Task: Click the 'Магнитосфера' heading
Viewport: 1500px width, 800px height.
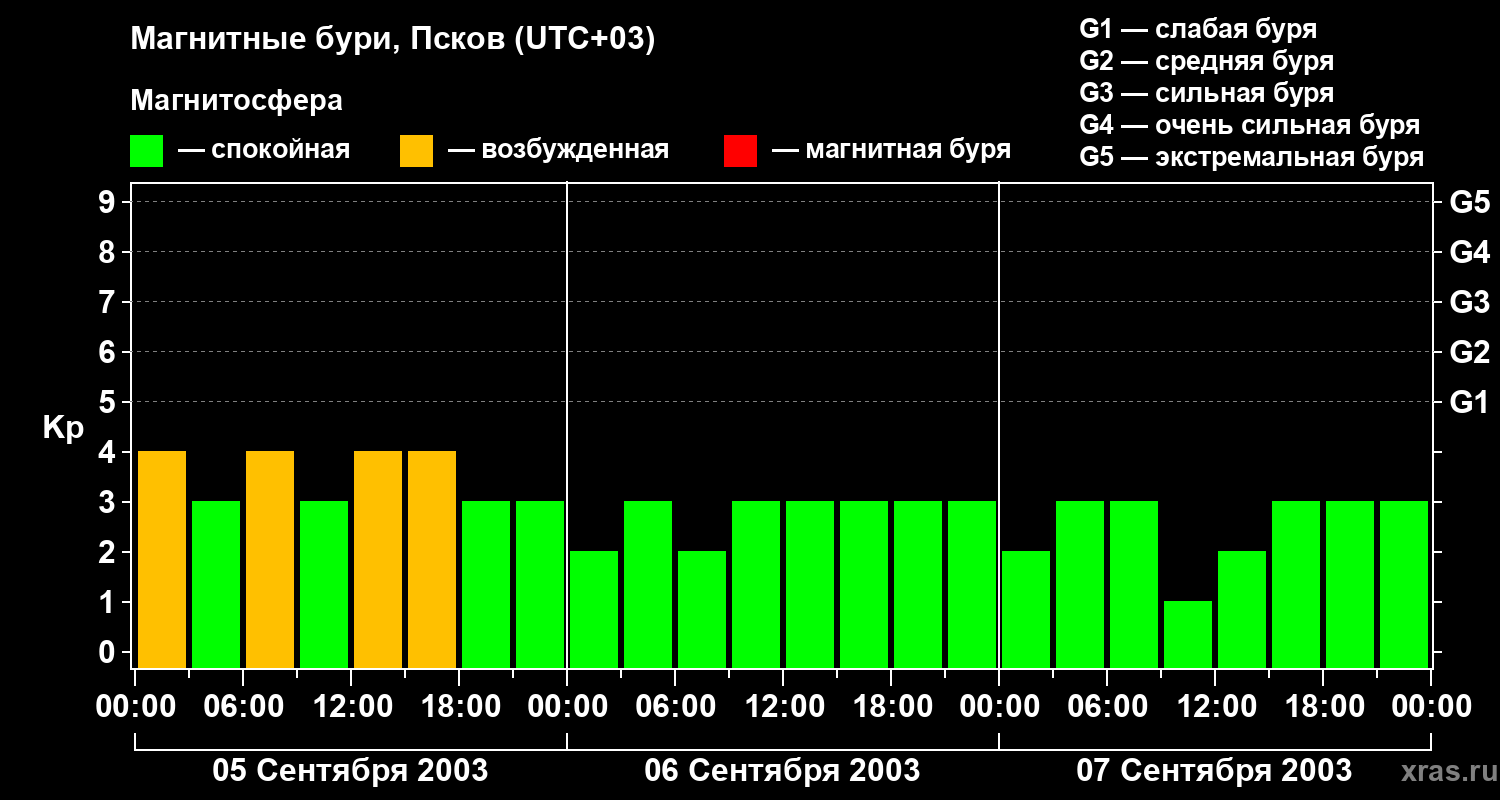Action: pos(236,101)
